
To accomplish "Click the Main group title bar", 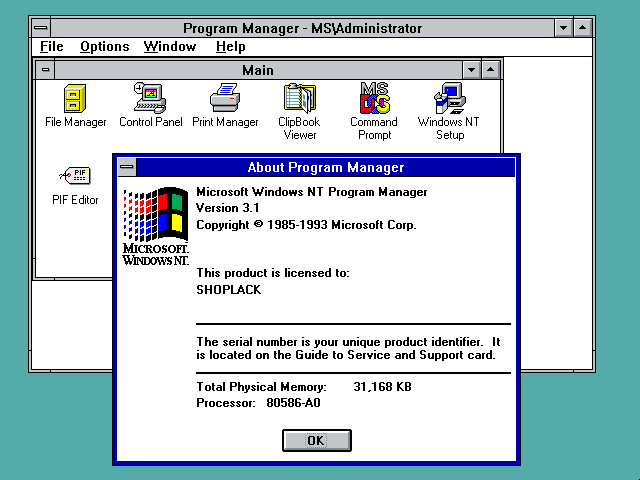I will [x=258, y=70].
